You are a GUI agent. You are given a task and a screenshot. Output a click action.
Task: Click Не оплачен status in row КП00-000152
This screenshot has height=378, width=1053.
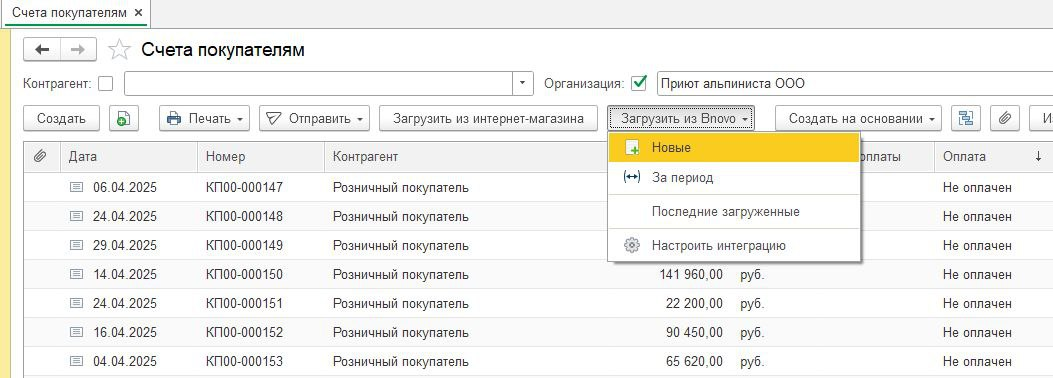(977, 332)
